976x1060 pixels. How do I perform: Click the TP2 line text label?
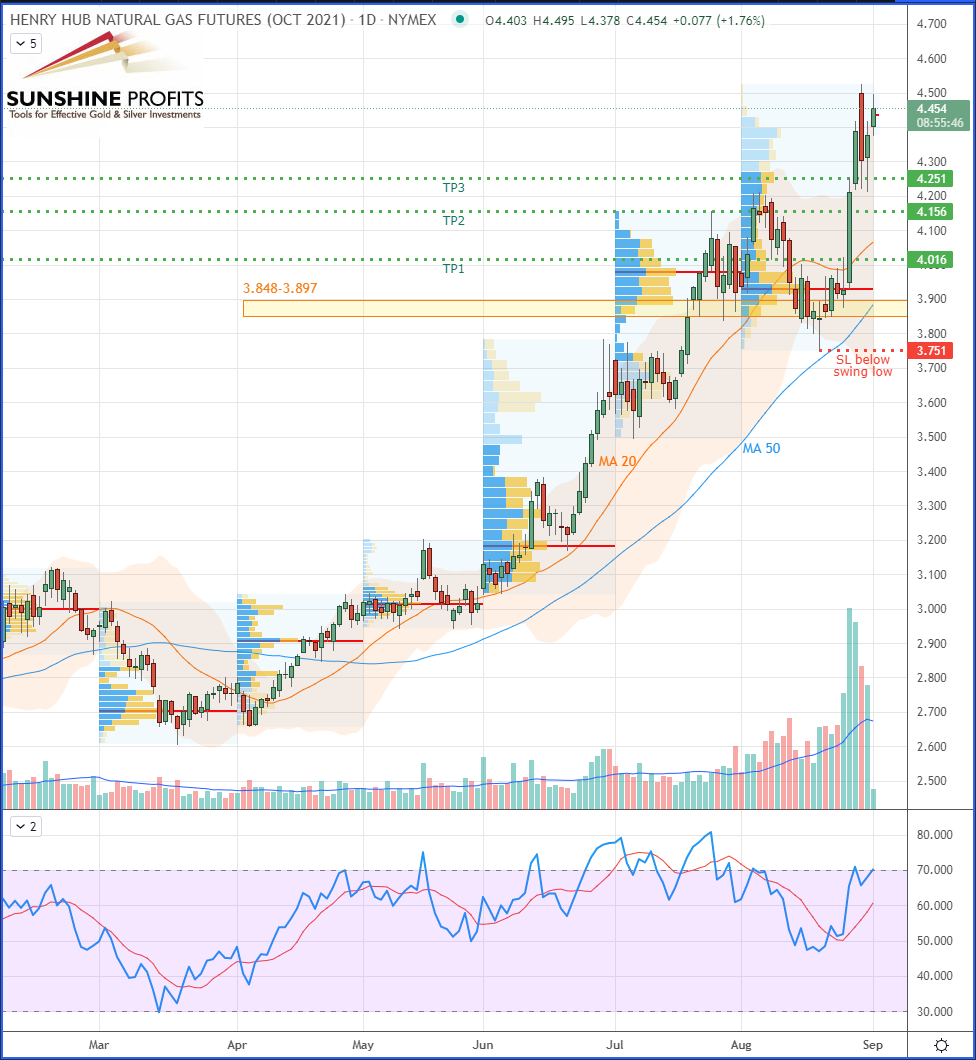[x=454, y=221]
